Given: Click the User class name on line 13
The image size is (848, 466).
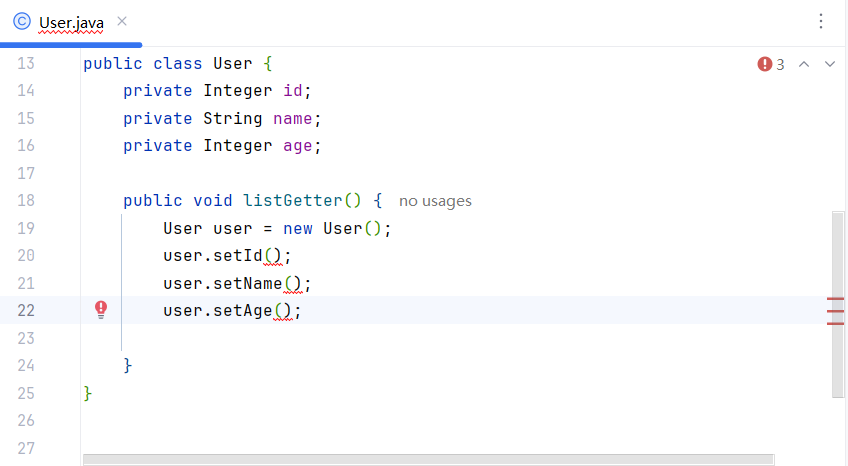Looking at the screenshot, I should click(x=233, y=64).
